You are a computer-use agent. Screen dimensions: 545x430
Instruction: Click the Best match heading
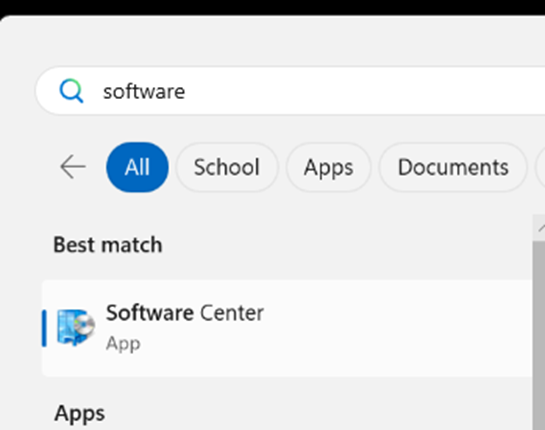[108, 245]
